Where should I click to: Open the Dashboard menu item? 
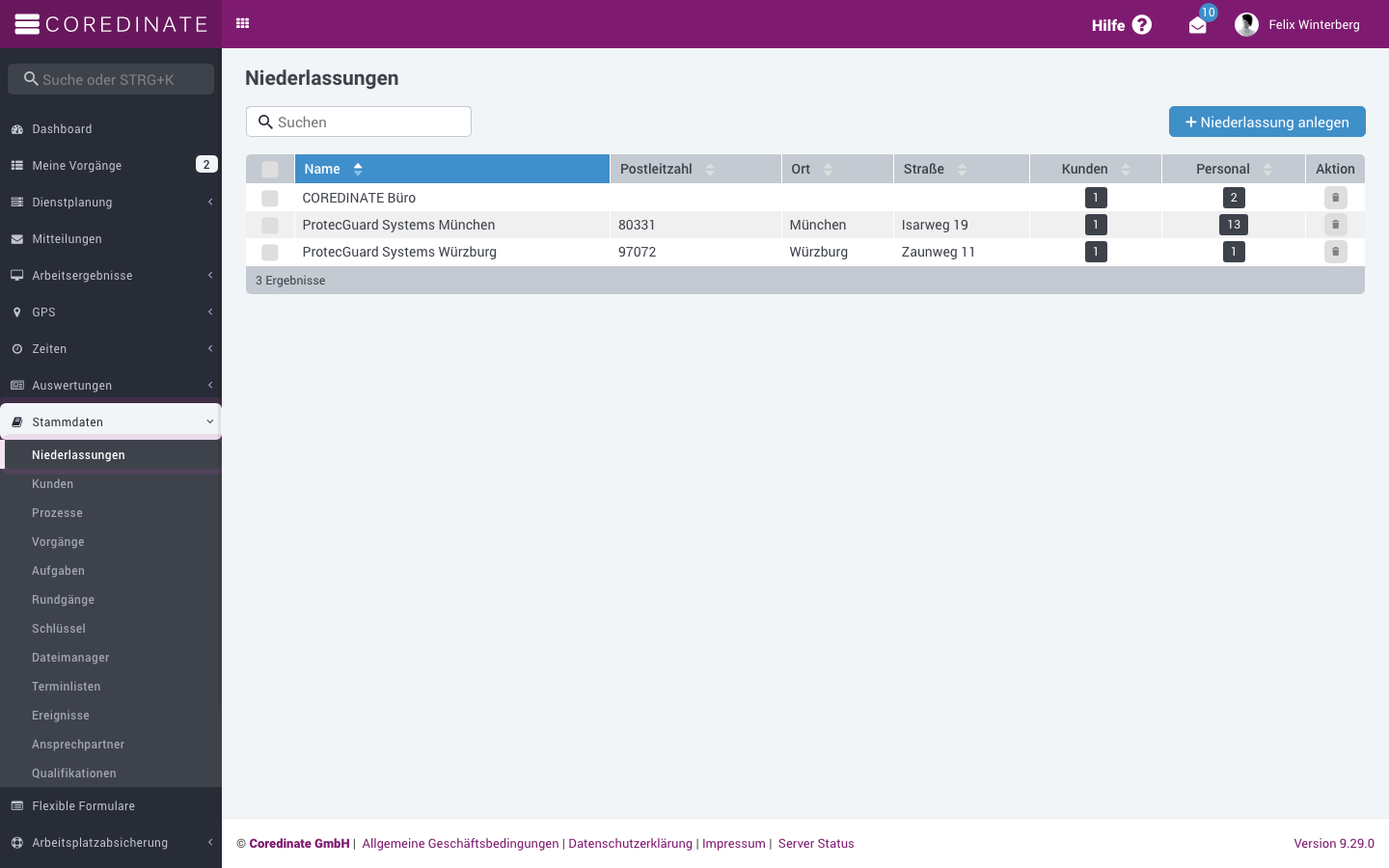pyautogui.click(x=111, y=129)
